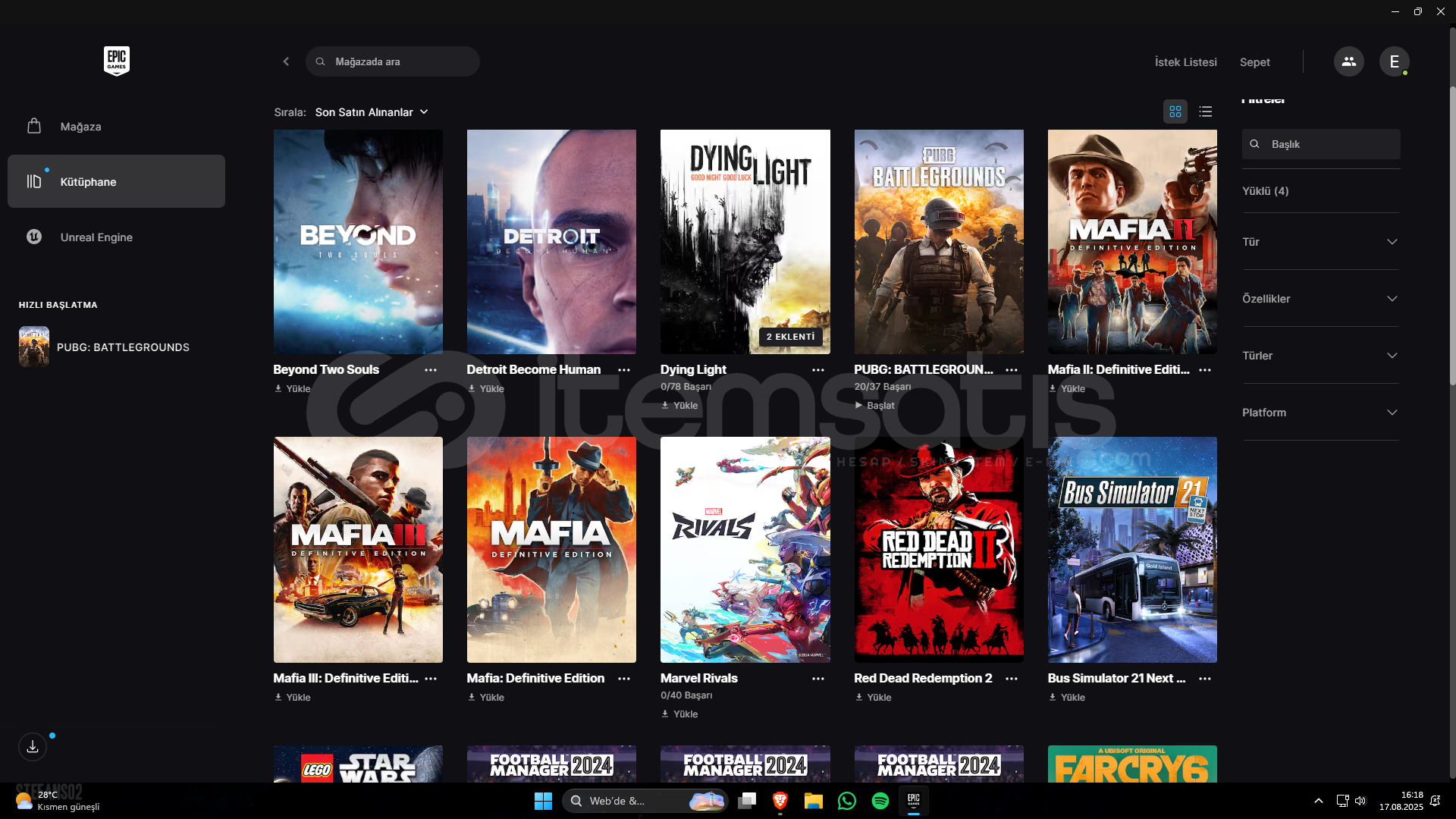The image size is (1456, 819).
Task: Select Kütüphane in the sidebar
Action: 116,181
